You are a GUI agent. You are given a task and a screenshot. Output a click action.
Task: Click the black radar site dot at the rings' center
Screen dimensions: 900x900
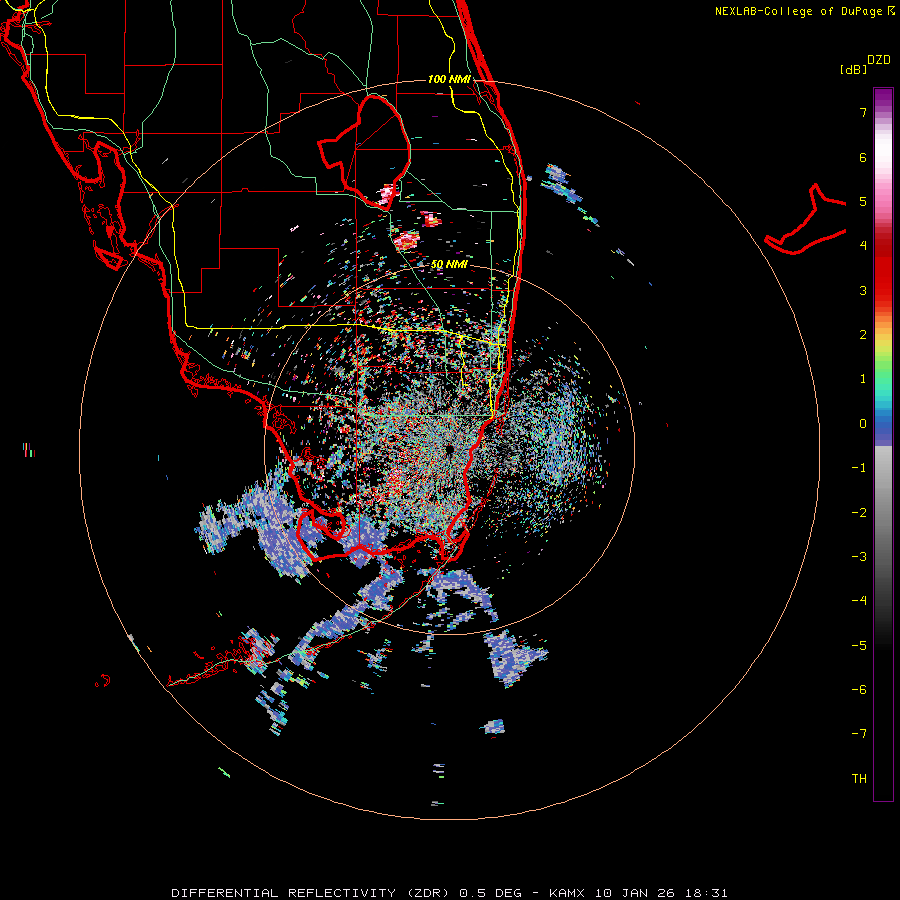coord(449,449)
